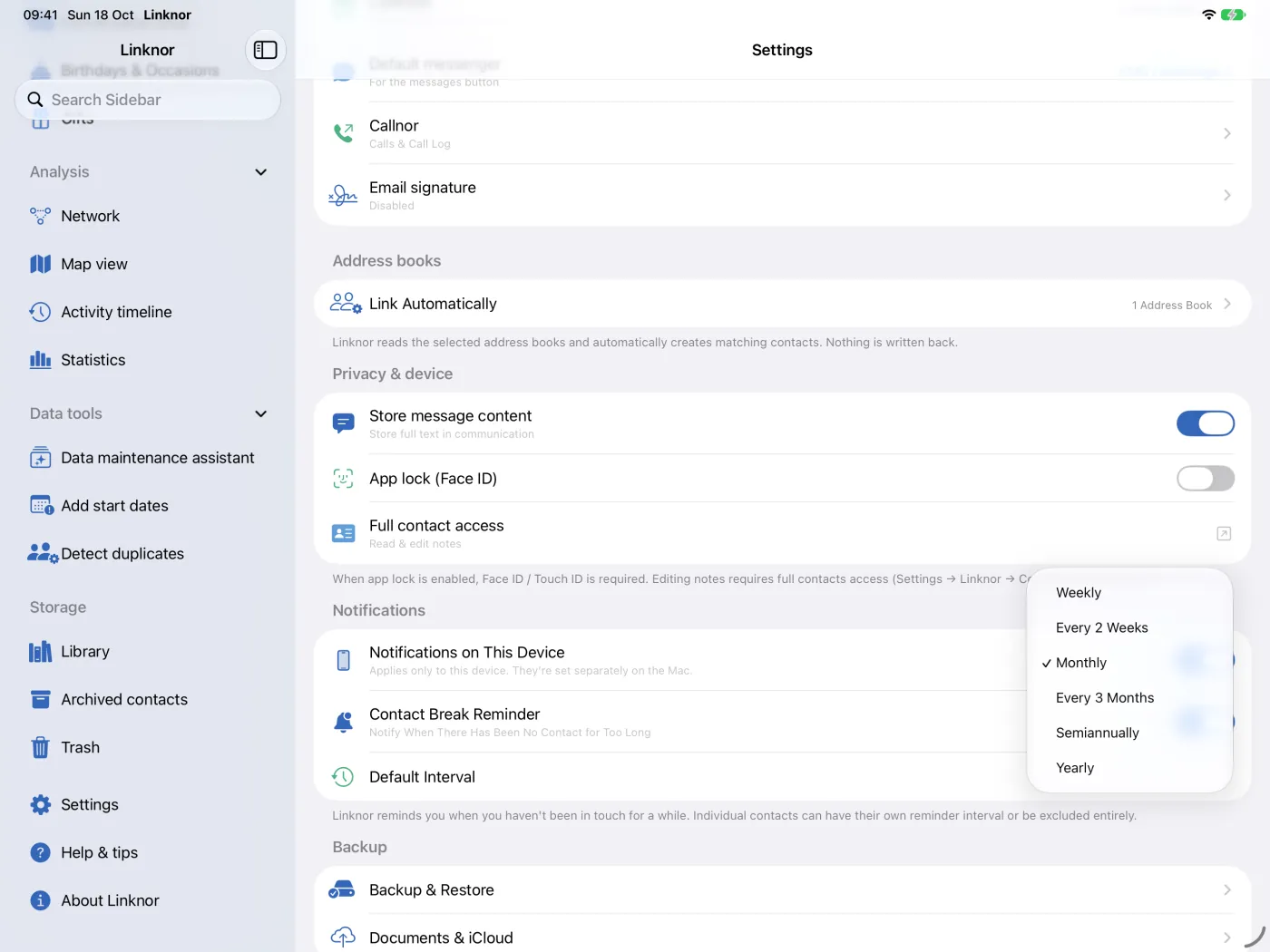The height and width of the screenshot is (952, 1270).
Task: Click the Settings gear icon in sidebar
Action: pos(40,805)
